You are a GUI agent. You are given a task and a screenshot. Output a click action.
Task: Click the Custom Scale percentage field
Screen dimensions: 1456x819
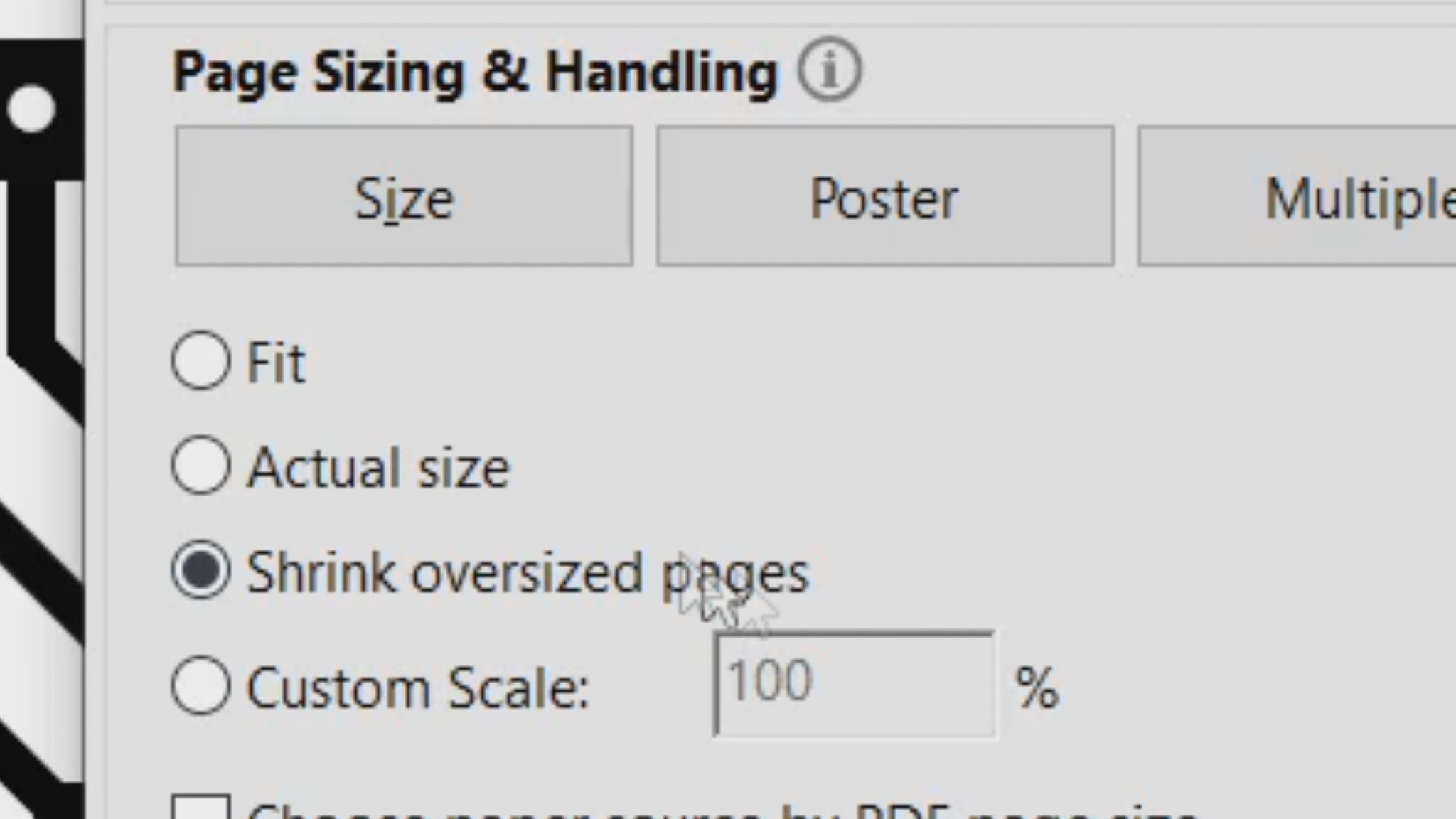click(x=853, y=684)
